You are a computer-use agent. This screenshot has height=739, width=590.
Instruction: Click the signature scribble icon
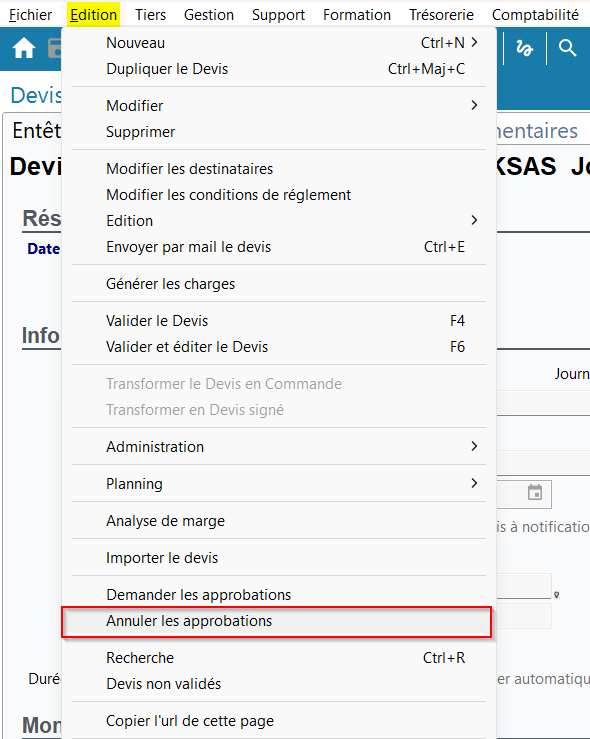tap(524, 48)
